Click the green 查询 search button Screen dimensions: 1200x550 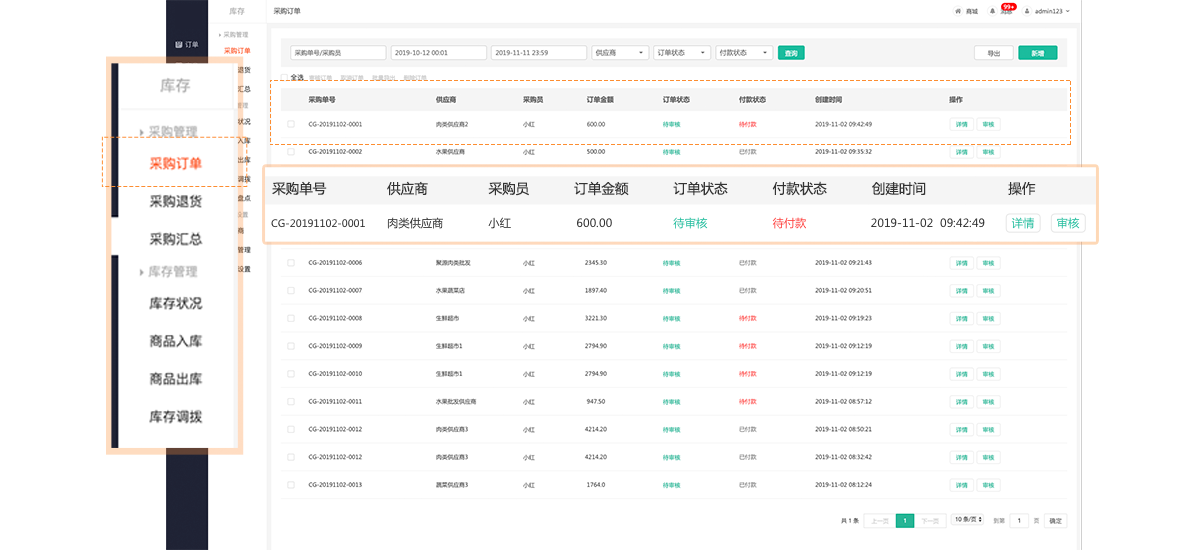click(792, 53)
